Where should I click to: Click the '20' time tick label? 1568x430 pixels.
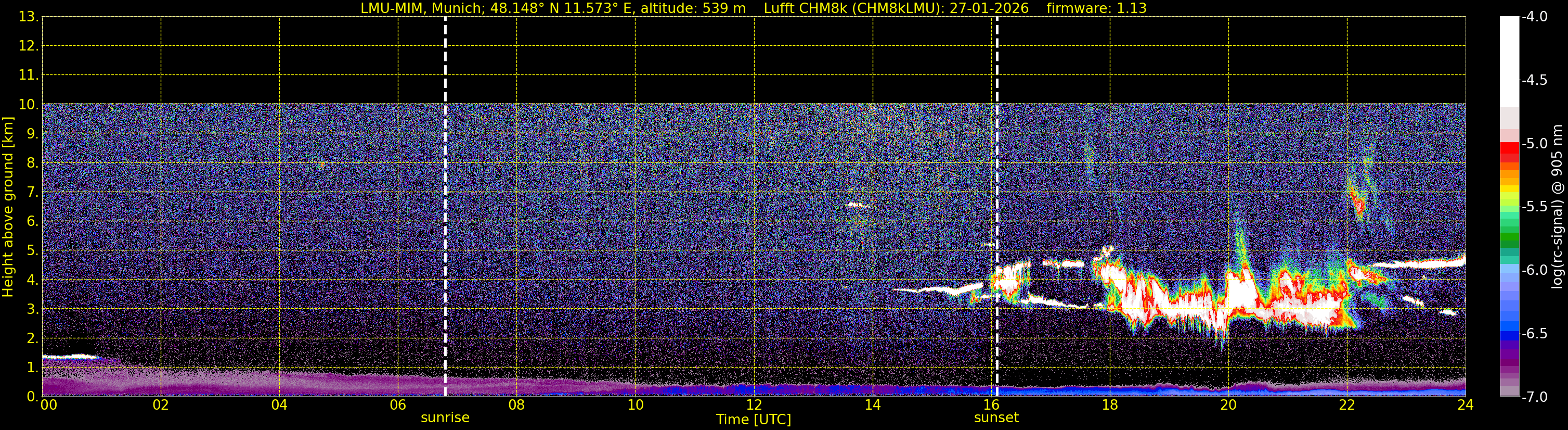[1228, 405]
